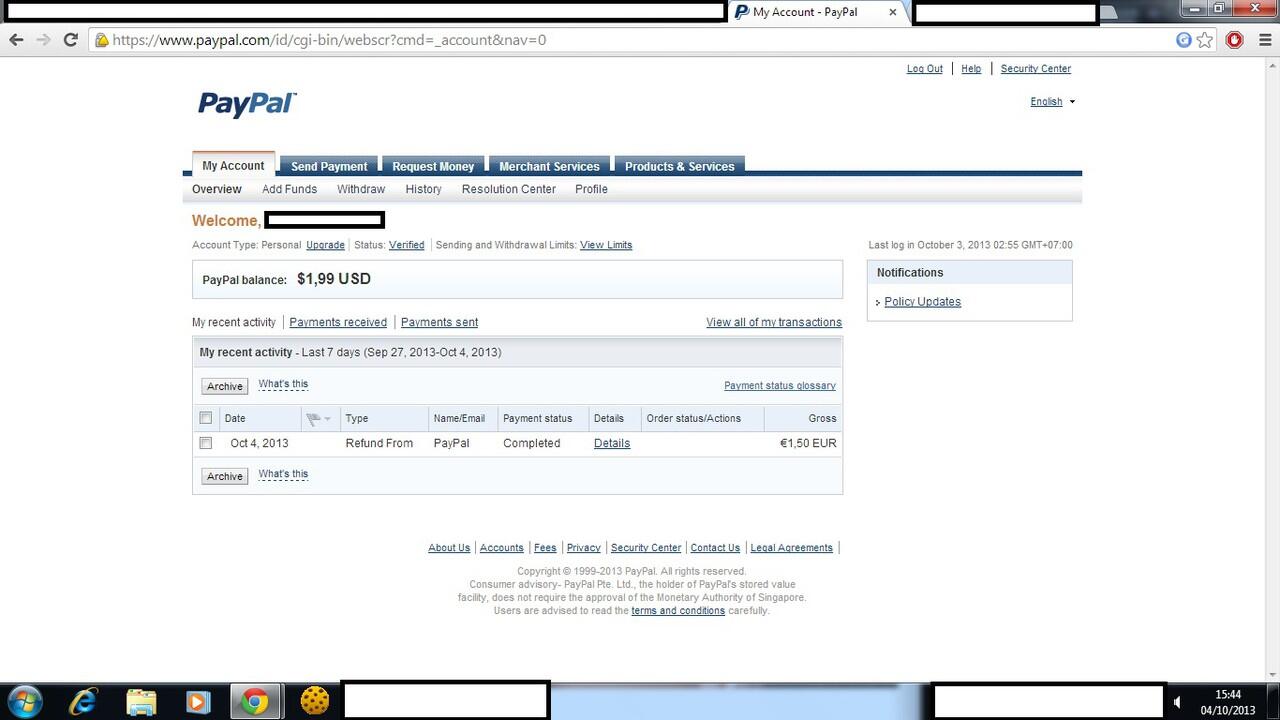Image resolution: width=1280 pixels, height=720 pixels.
Task: Open Products & Services tab
Action: [680, 166]
